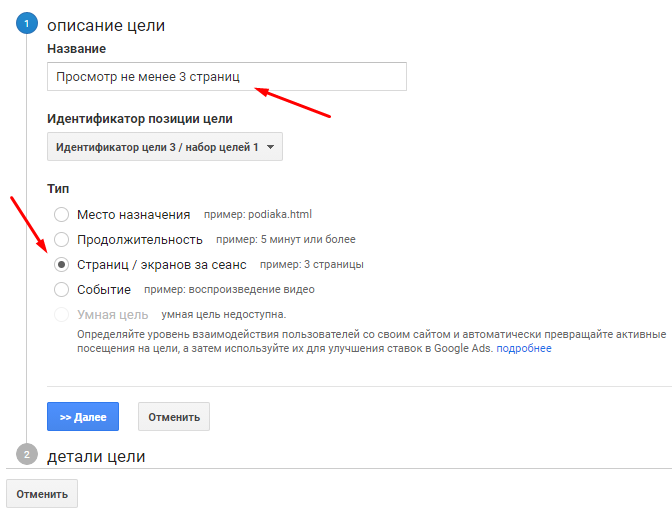672x513 pixels.
Task: Select 'Страниц / экранов за сеанс' radio option
Action: click(62, 265)
